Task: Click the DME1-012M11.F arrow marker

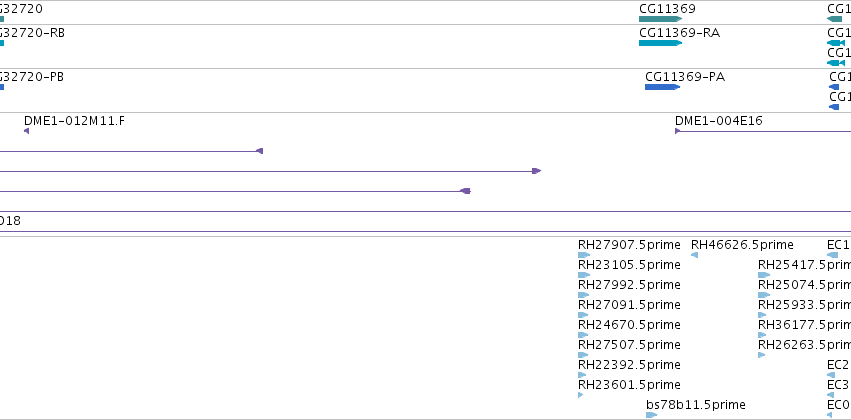Action: (27, 131)
